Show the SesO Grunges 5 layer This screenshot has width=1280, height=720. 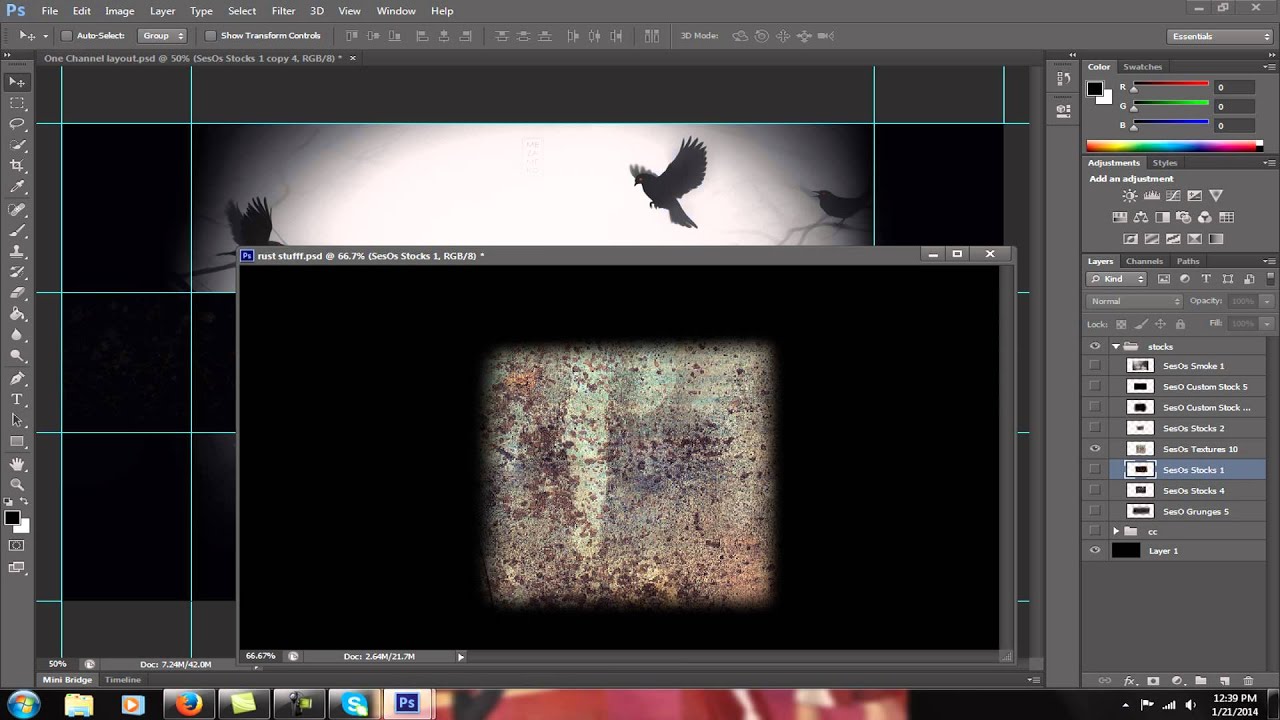coord(1095,512)
